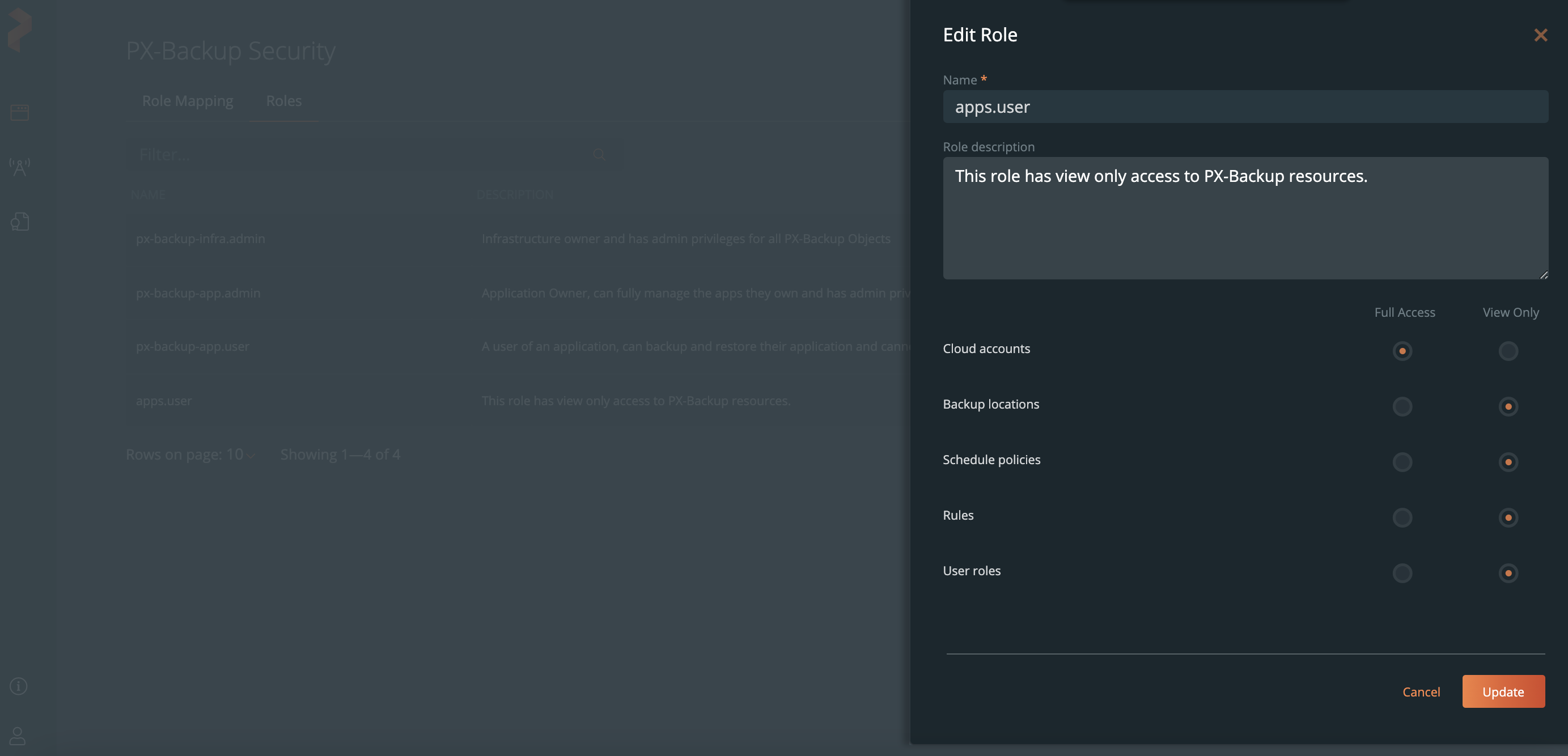Open the clusters antenna icon in sidebar

19,167
